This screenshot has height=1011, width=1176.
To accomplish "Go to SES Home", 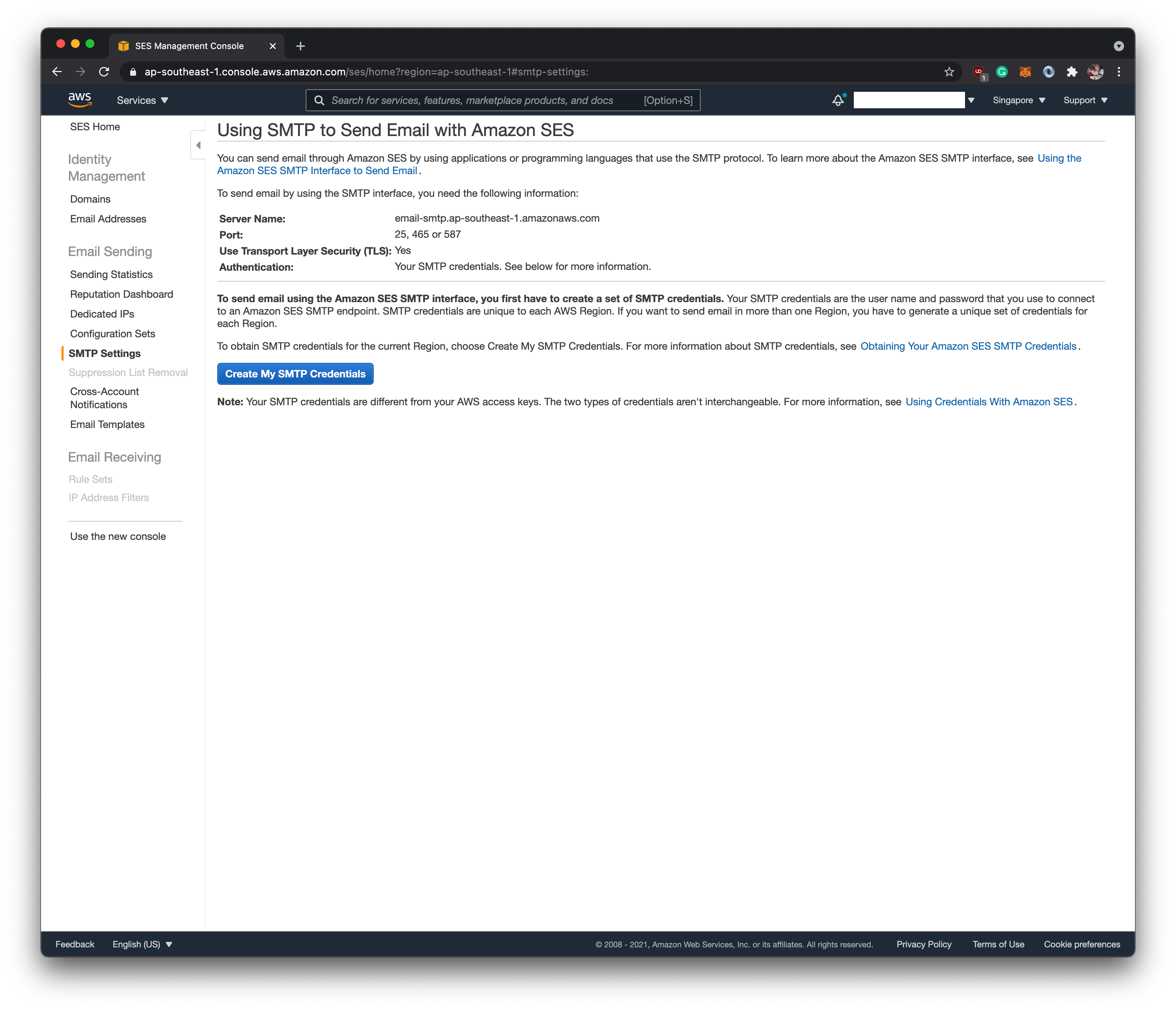I will (95, 127).
